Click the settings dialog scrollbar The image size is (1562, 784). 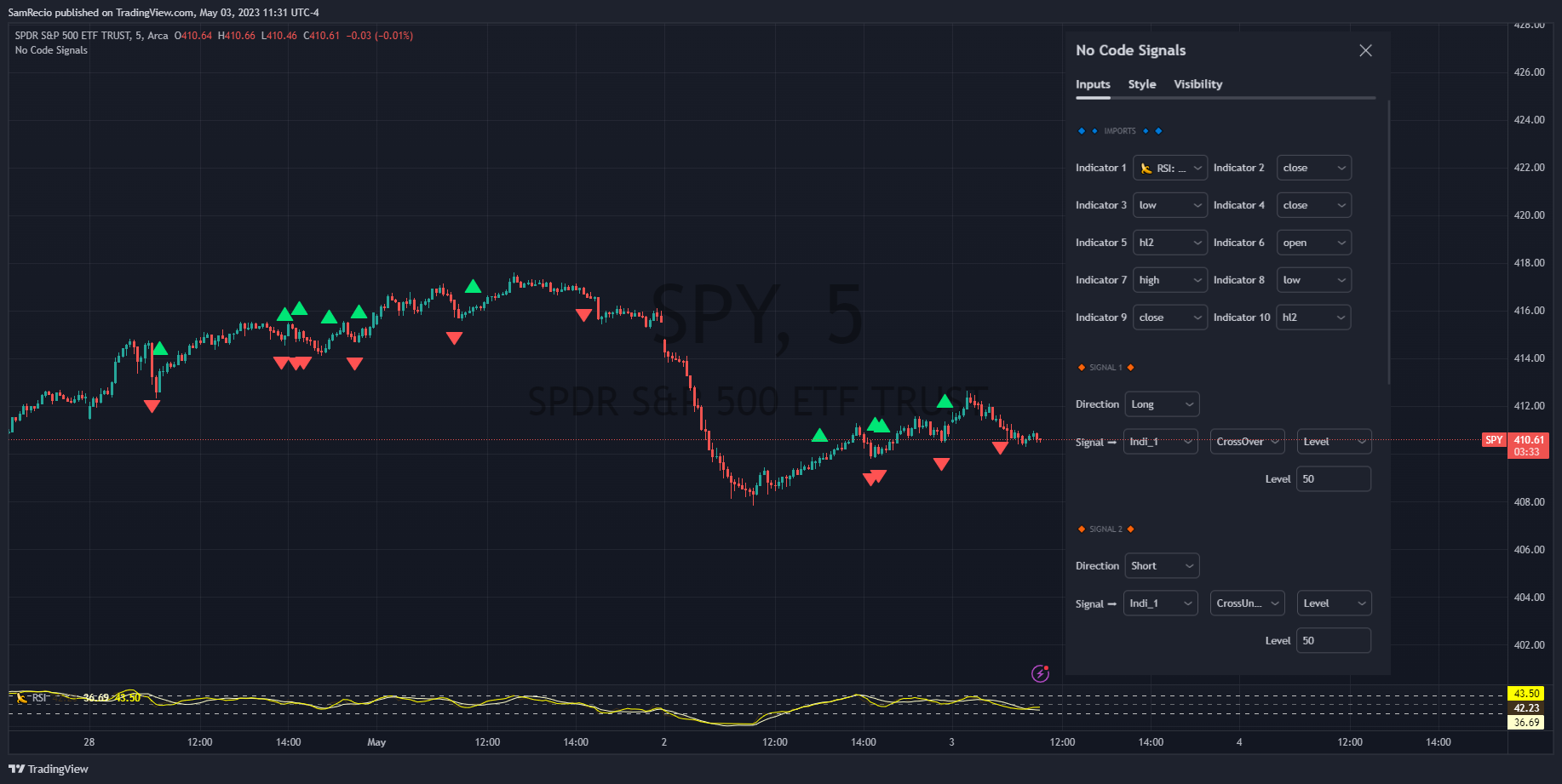click(x=1388, y=243)
